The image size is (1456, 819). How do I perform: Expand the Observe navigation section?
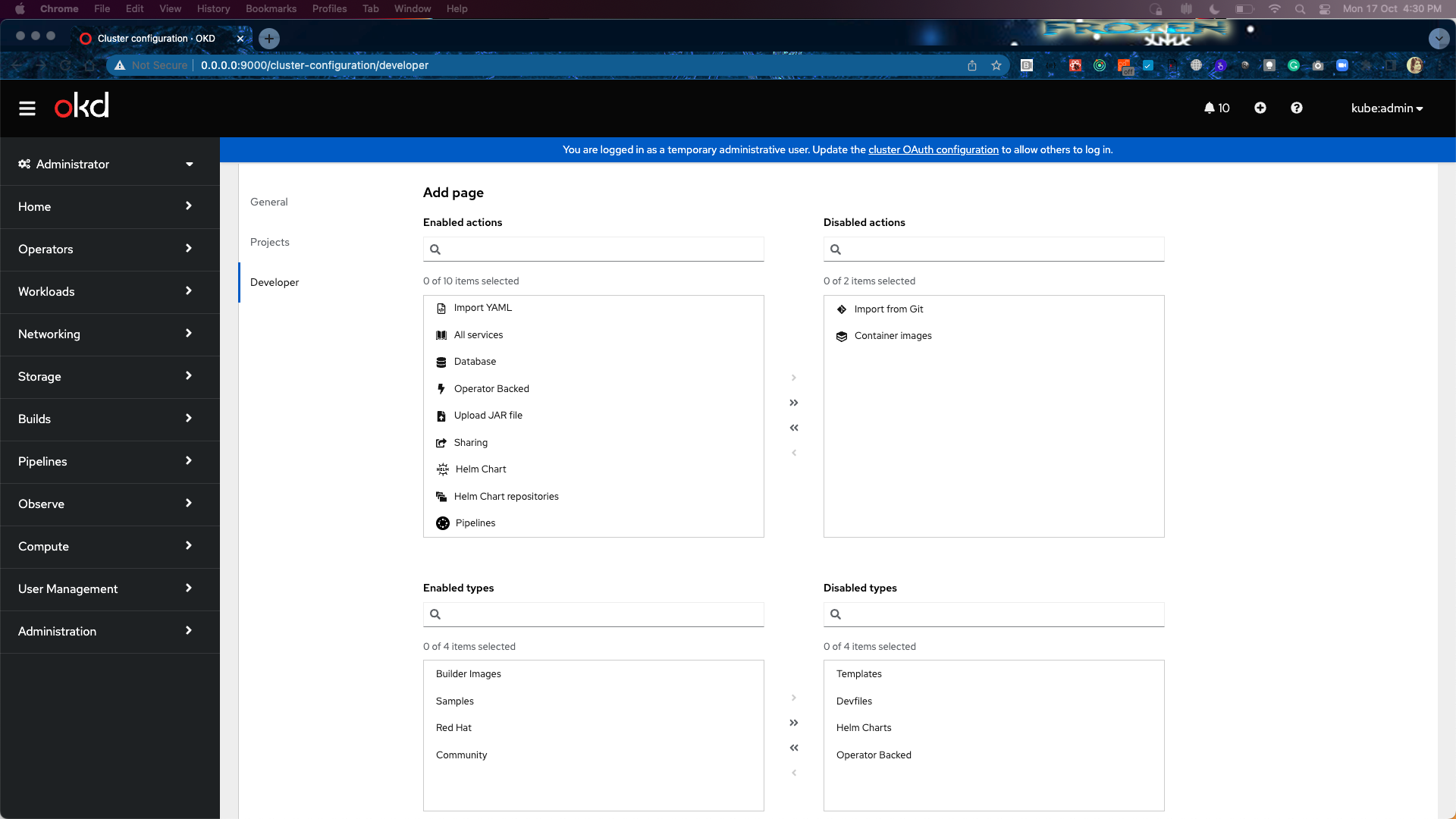106,504
